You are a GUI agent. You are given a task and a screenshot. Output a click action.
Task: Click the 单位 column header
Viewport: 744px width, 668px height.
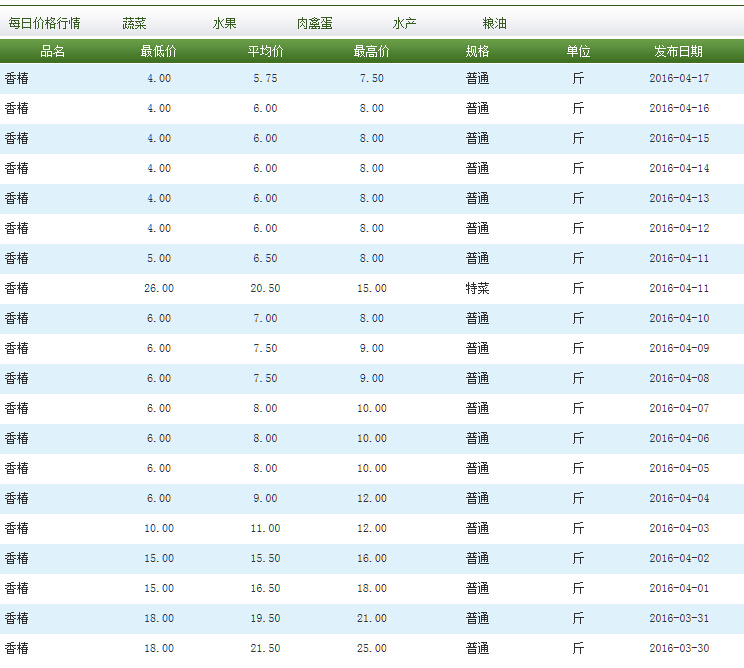point(578,51)
